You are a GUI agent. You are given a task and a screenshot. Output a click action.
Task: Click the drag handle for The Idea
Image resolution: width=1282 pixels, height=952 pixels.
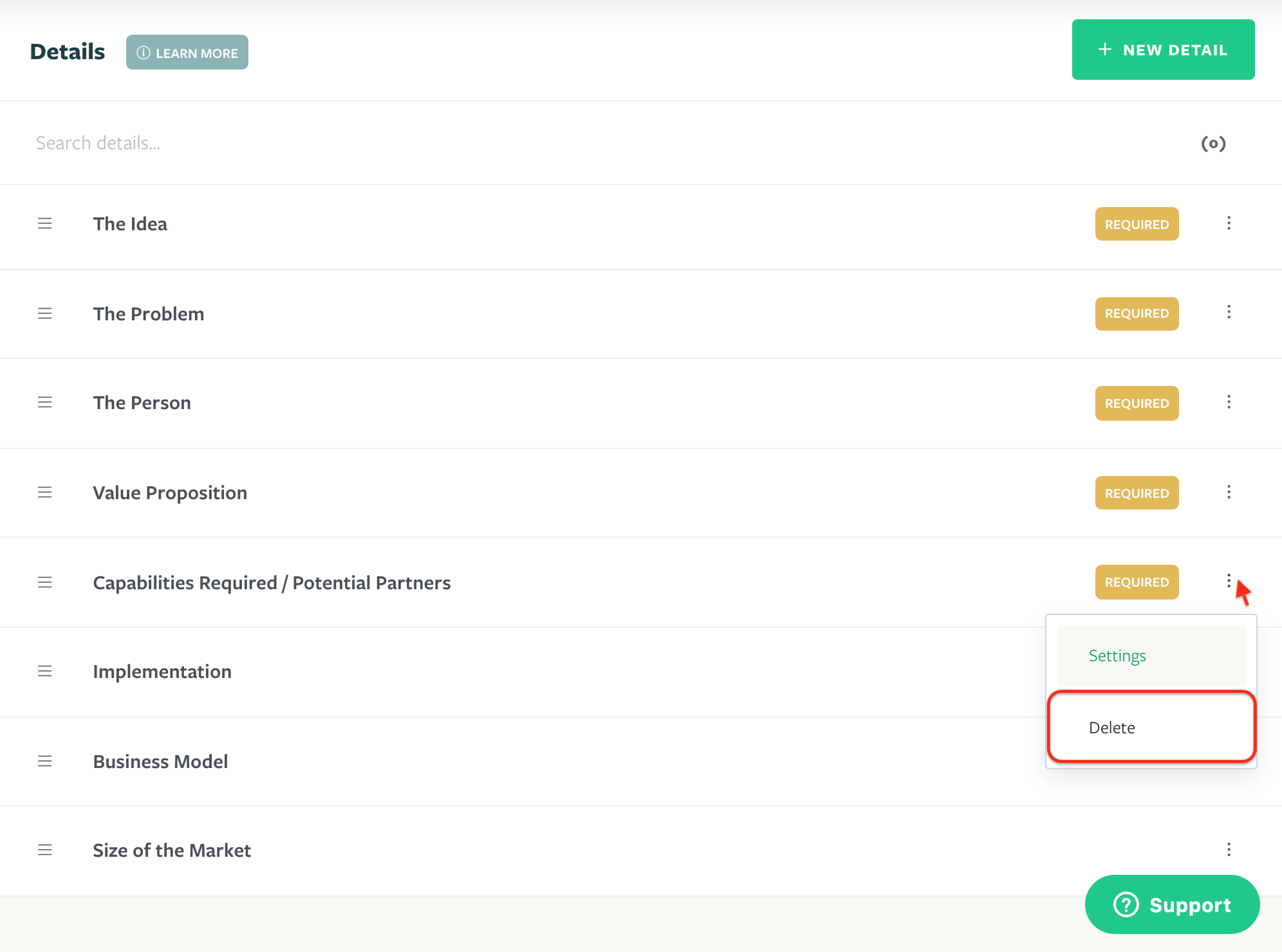44,223
